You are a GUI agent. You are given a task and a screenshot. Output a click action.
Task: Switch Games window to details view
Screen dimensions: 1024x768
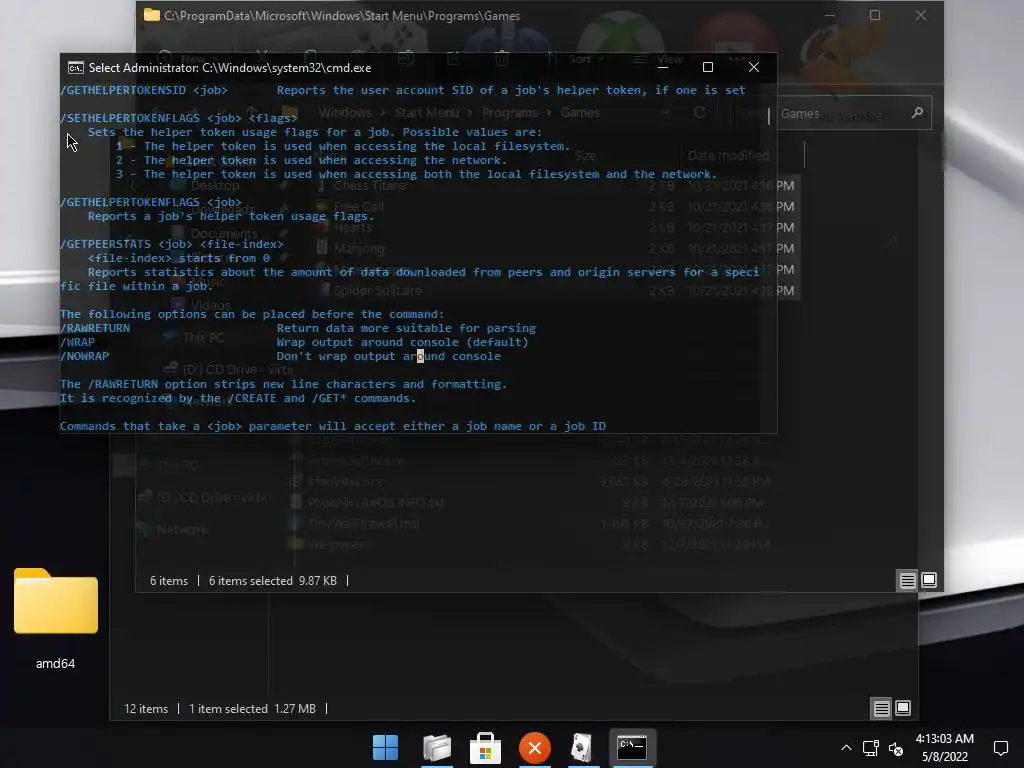tap(908, 580)
